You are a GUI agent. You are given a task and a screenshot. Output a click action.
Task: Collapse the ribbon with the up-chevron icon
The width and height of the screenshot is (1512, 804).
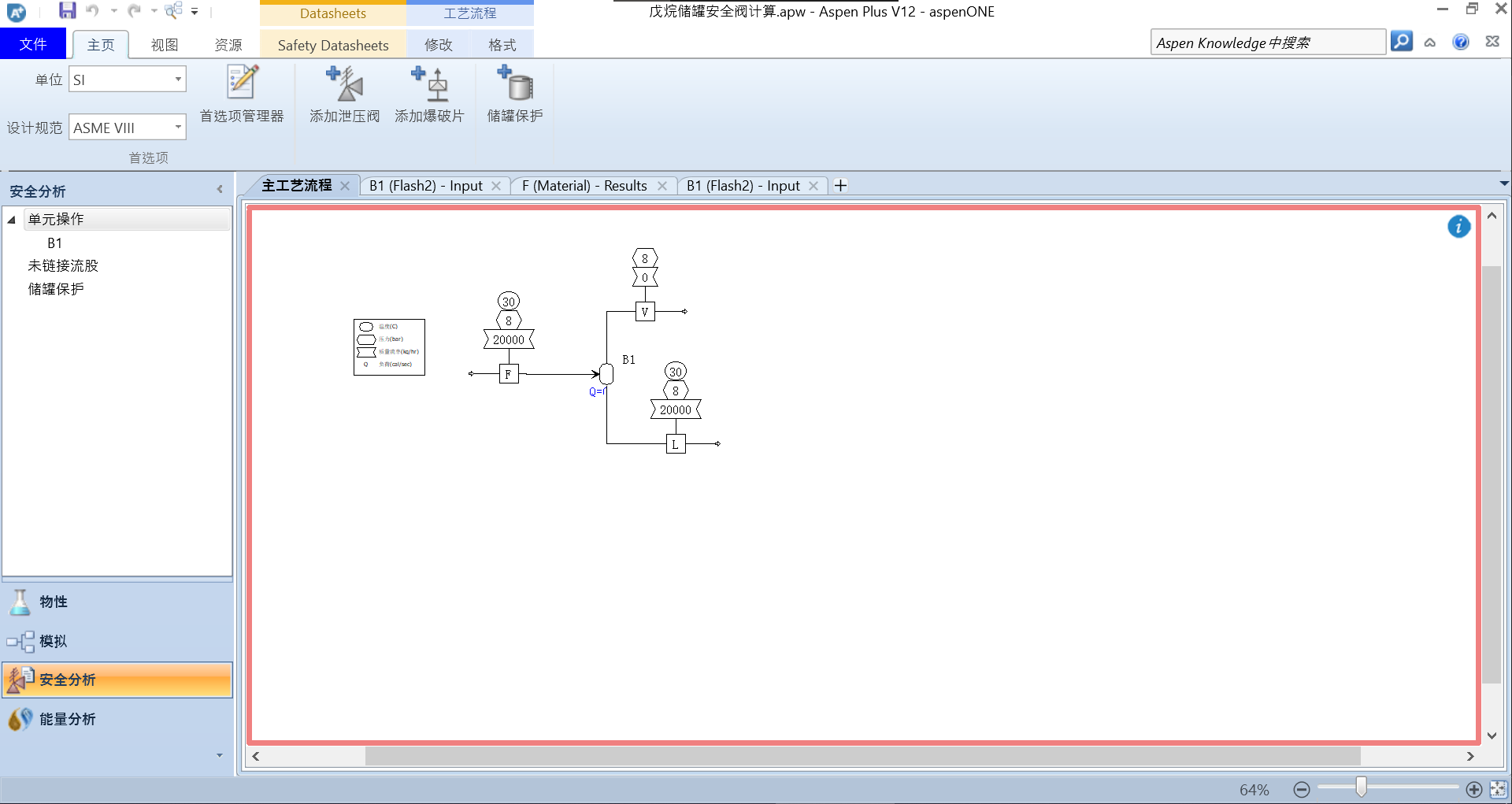point(1430,43)
